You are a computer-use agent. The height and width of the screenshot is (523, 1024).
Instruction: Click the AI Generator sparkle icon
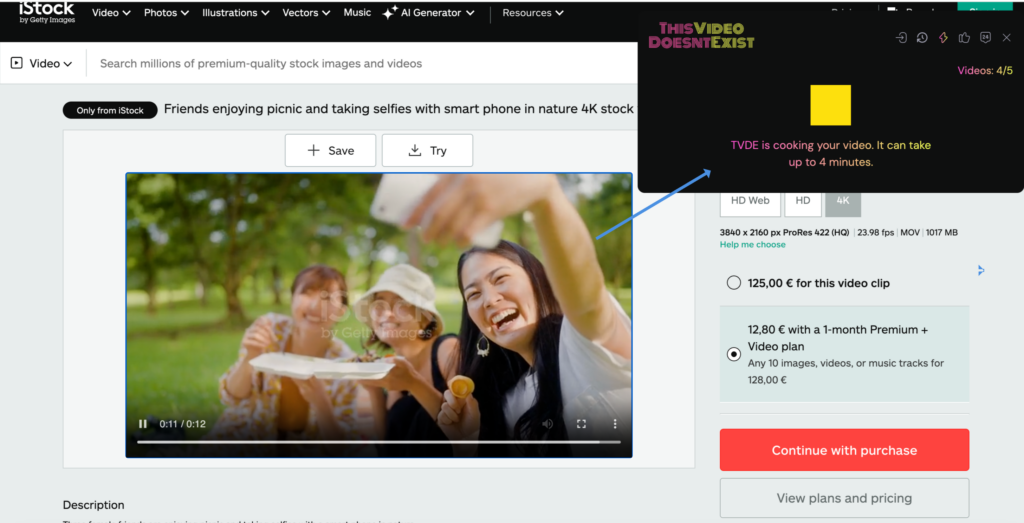click(390, 12)
